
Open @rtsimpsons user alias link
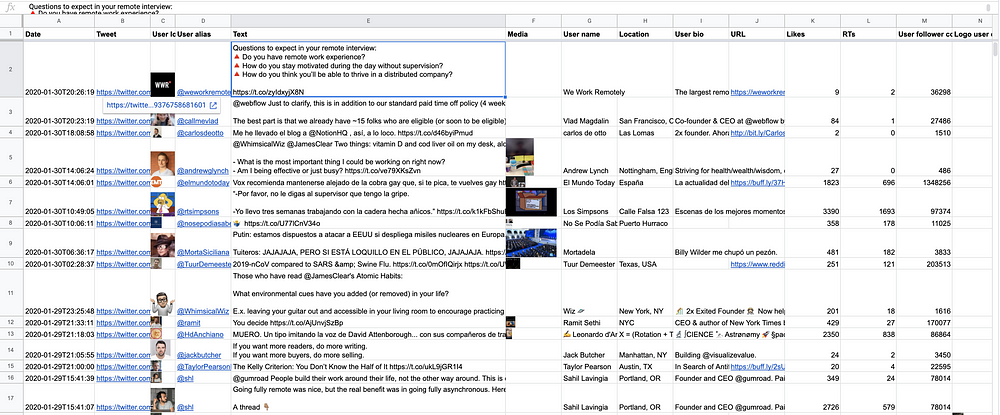click(x=198, y=212)
